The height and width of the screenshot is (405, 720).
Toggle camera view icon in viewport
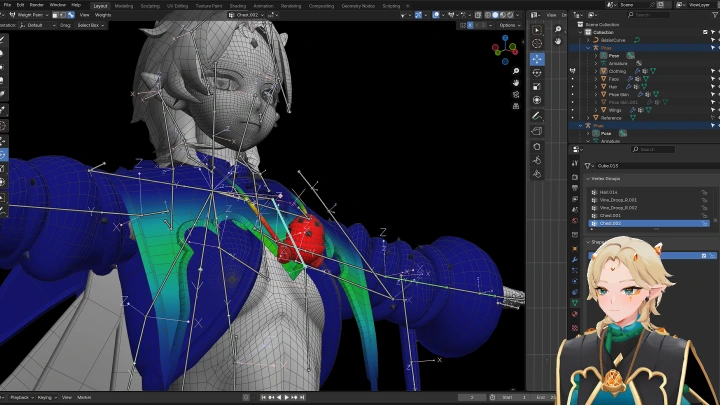pos(516,95)
